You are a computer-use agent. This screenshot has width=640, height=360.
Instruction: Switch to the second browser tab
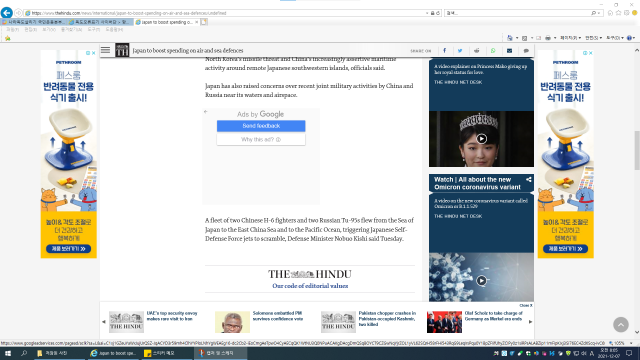(x=100, y=22)
